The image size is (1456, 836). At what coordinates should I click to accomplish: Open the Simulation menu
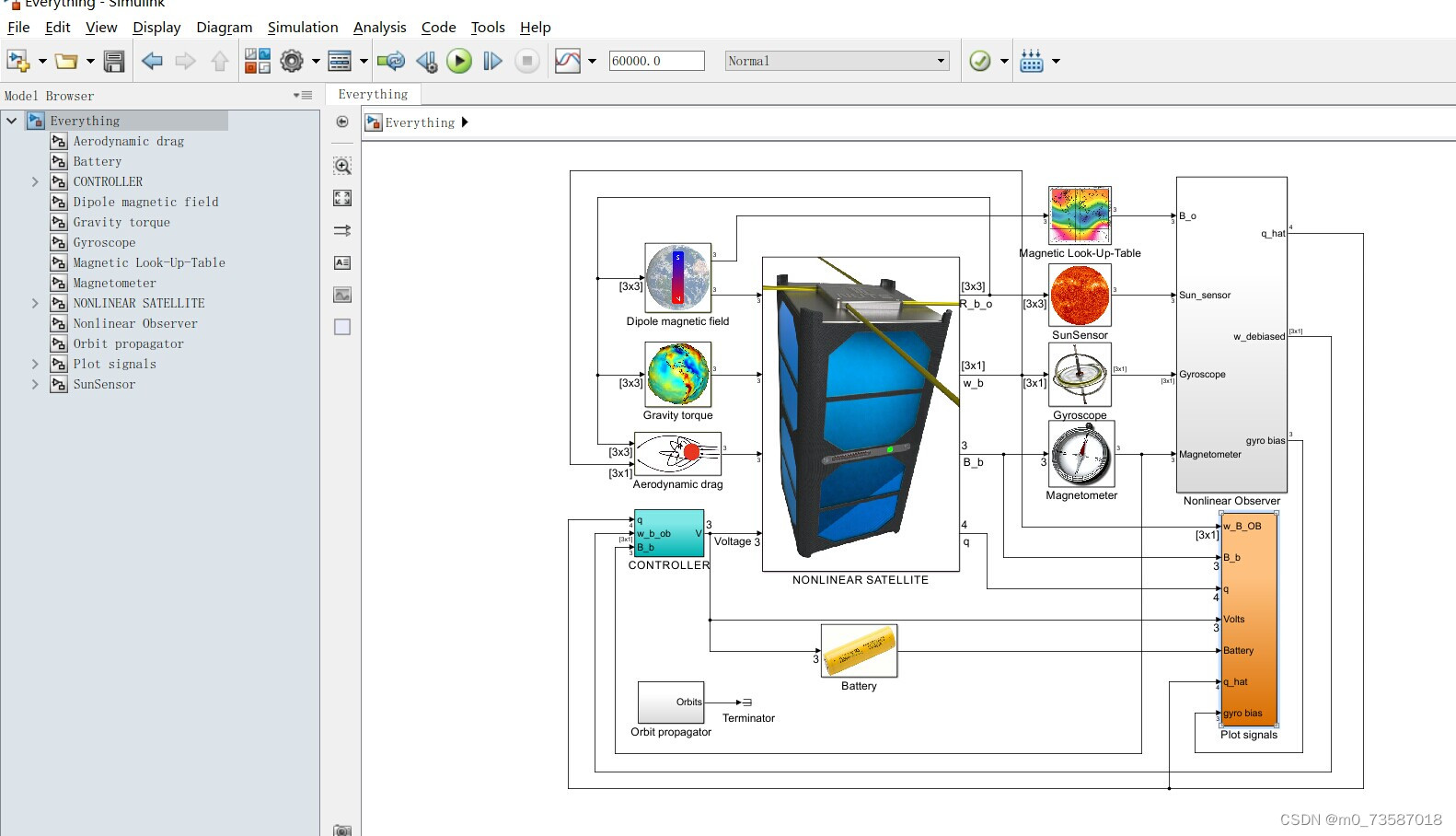point(303,28)
